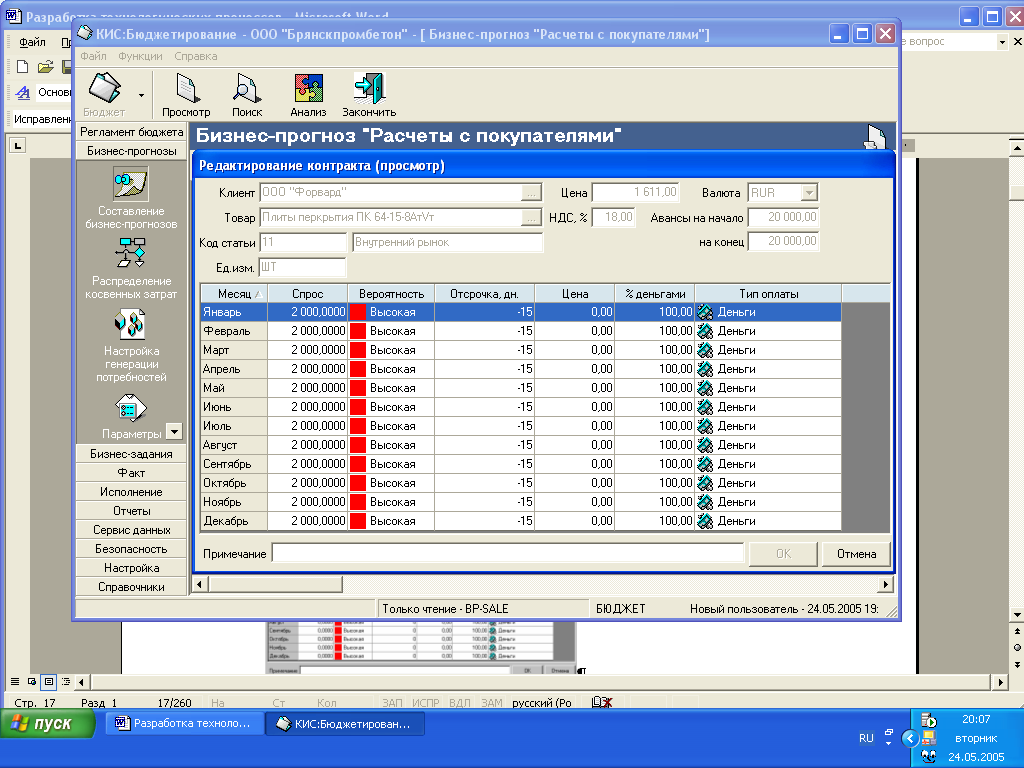
Task: Open the Справка menu
Action: coord(189,57)
